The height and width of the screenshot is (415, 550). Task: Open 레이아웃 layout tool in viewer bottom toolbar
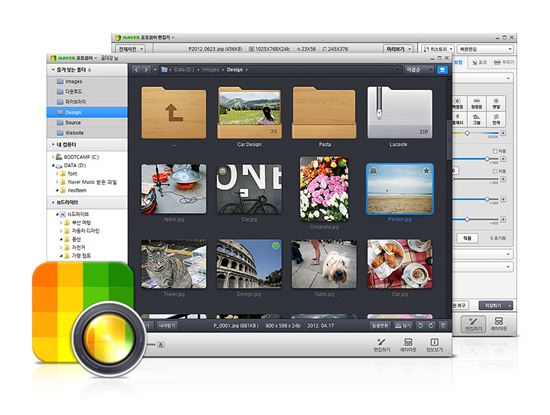(x=408, y=345)
